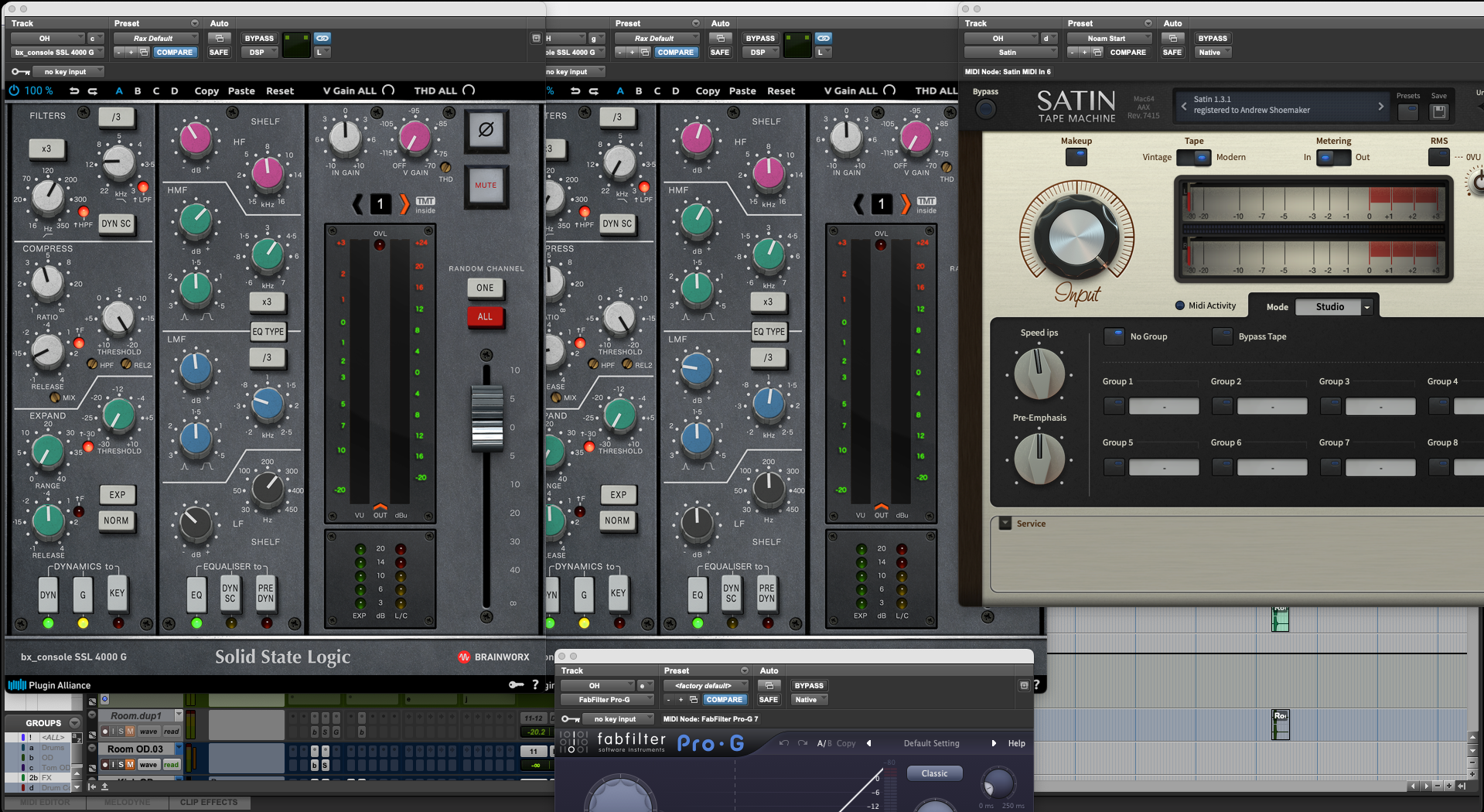Click Pro-G Classic style button
Viewport: 1484px width, 812px height.
point(934,773)
